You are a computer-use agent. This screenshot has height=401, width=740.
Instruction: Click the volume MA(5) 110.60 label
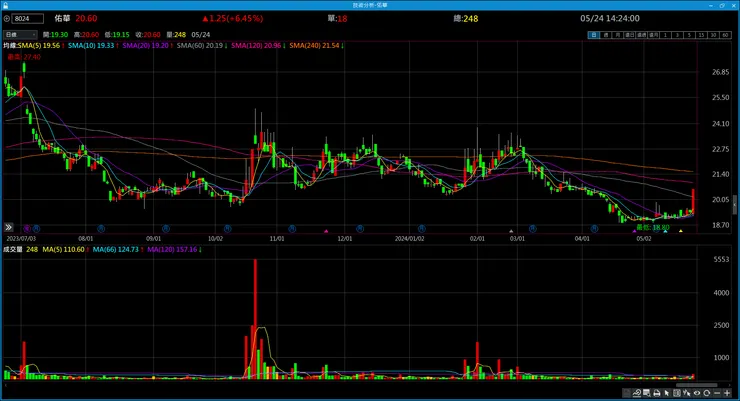(65, 250)
